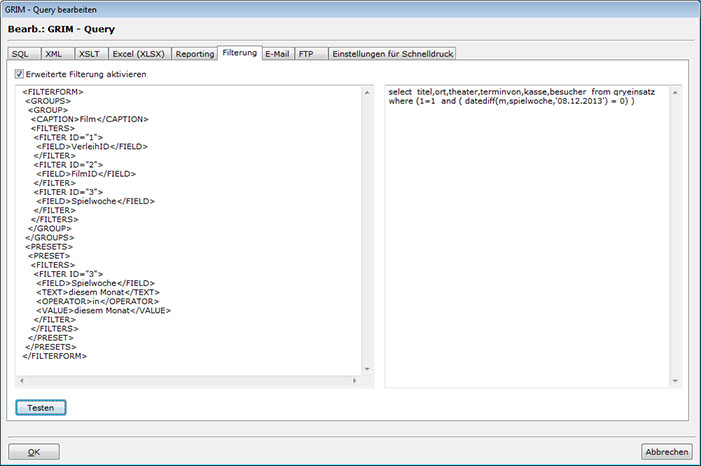Switch to the E-Mail tab
This screenshot has width=701, height=466.
coord(279,54)
